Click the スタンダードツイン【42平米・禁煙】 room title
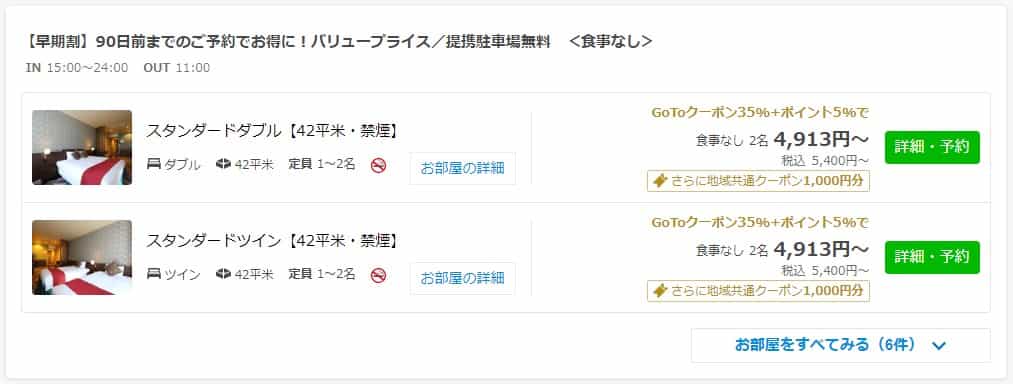The height and width of the screenshot is (384, 1013). pos(272,241)
